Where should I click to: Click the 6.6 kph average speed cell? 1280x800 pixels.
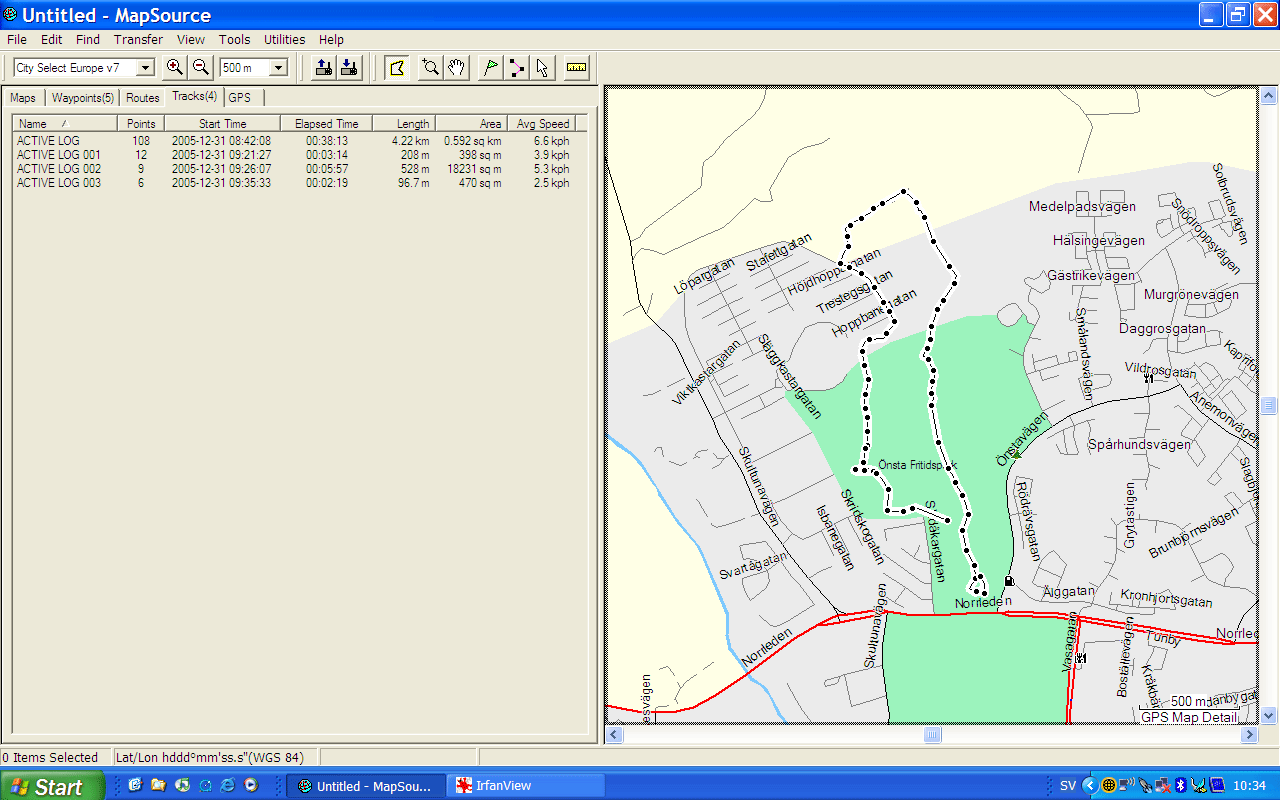tap(551, 141)
